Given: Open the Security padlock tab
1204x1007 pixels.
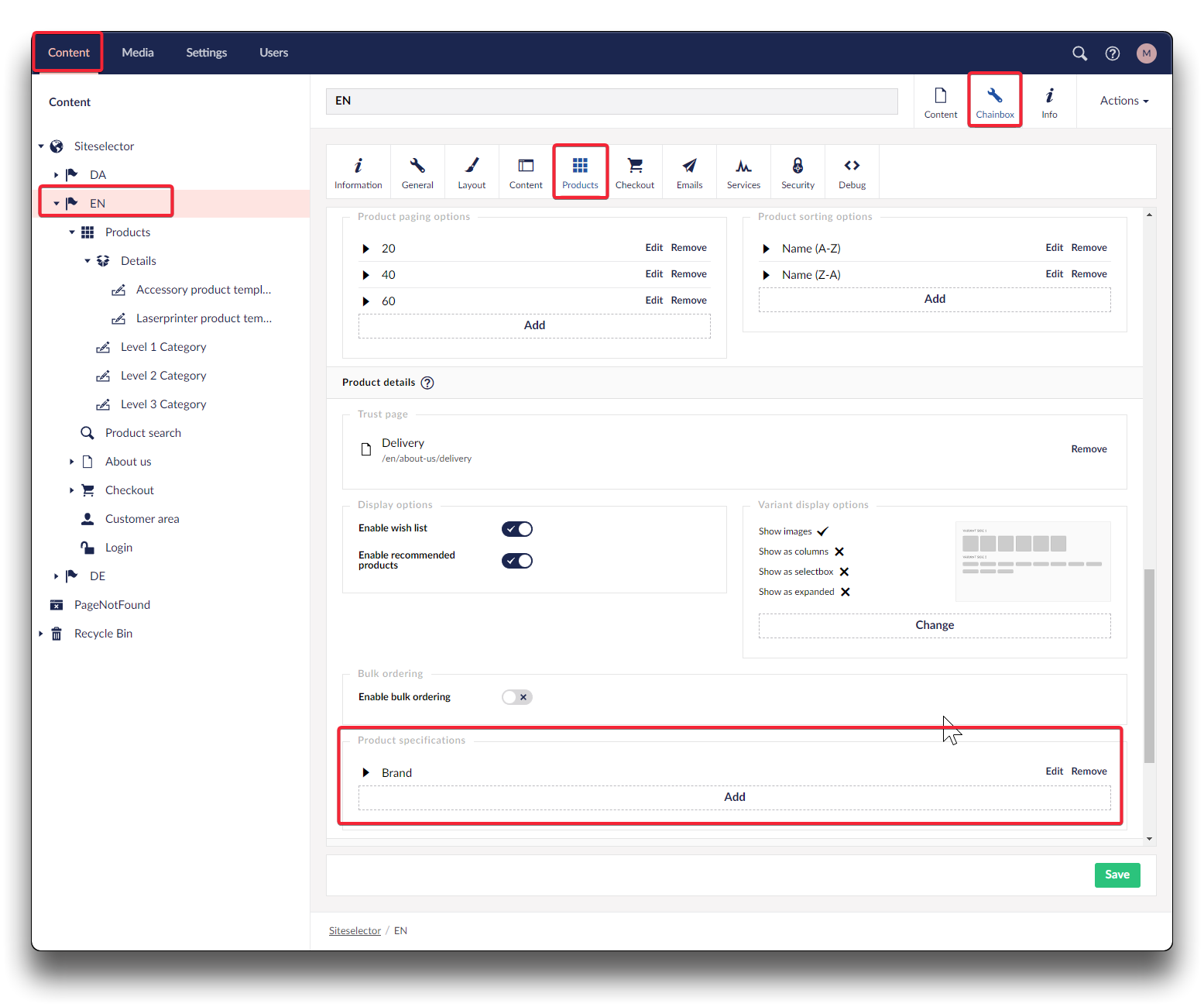Looking at the screenshot, I should point(798,173).
